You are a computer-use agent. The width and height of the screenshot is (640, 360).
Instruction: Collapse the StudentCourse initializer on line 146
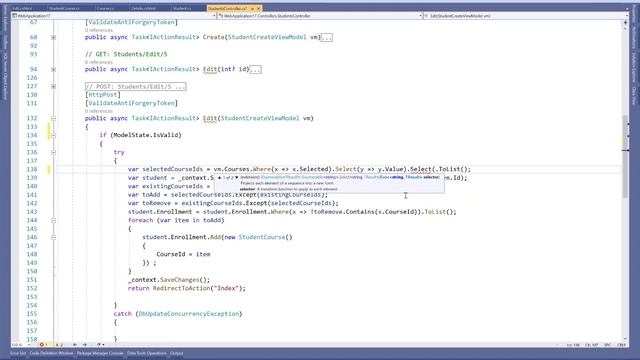pos(53,237)
